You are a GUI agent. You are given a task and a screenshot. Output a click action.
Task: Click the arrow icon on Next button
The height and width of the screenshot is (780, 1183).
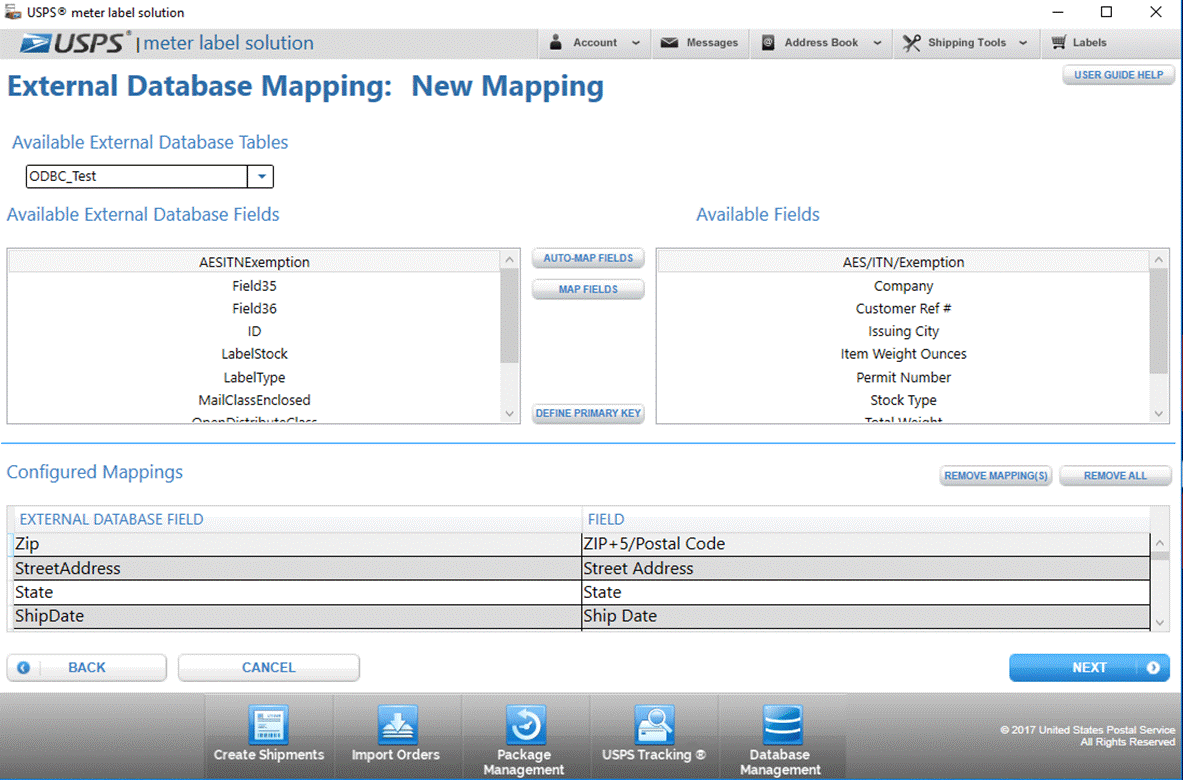(1153, 668)
